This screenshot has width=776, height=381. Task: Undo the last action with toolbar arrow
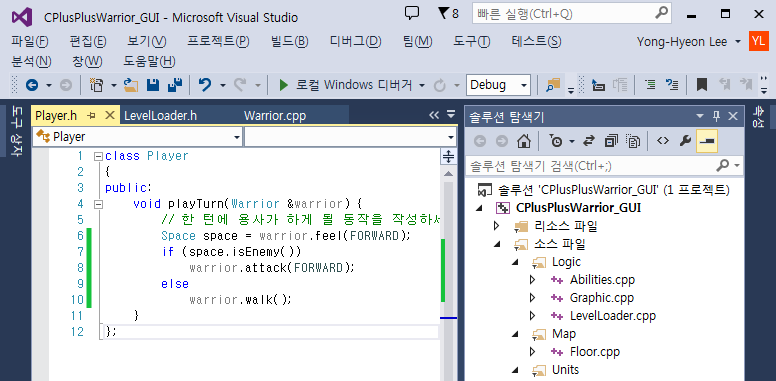click(x=204, y=85)
